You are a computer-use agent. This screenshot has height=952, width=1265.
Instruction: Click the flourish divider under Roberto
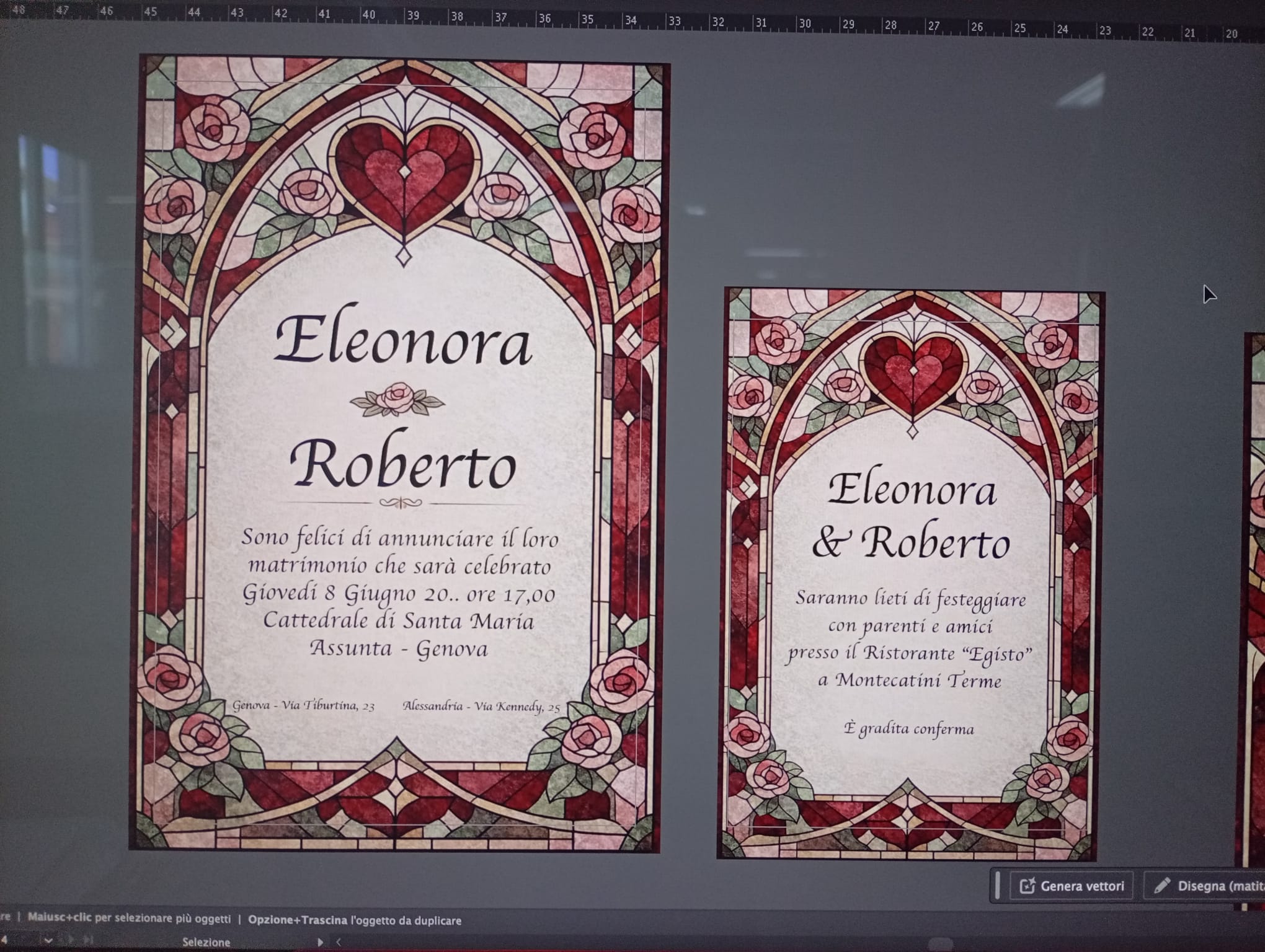click(x=401, y=503)
